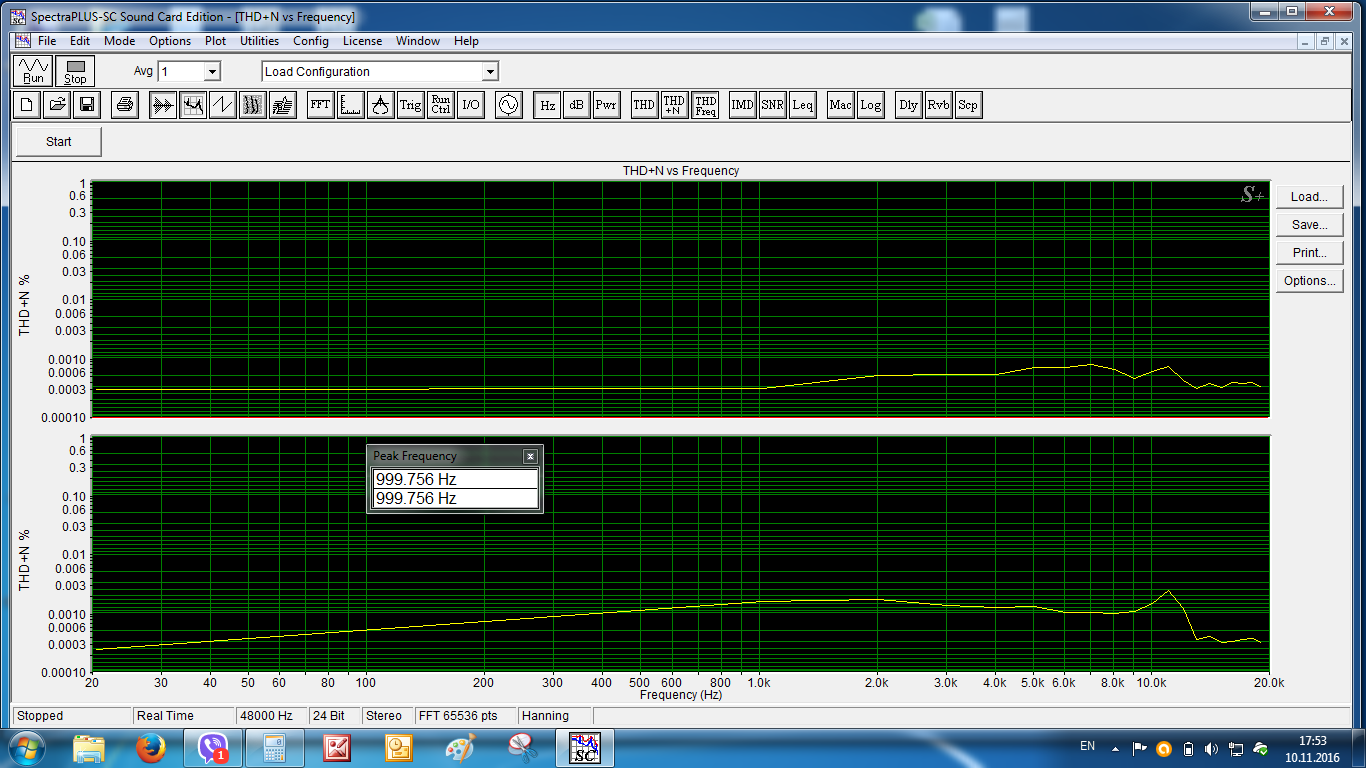
Task: Open the License menu
Action: 362,41
